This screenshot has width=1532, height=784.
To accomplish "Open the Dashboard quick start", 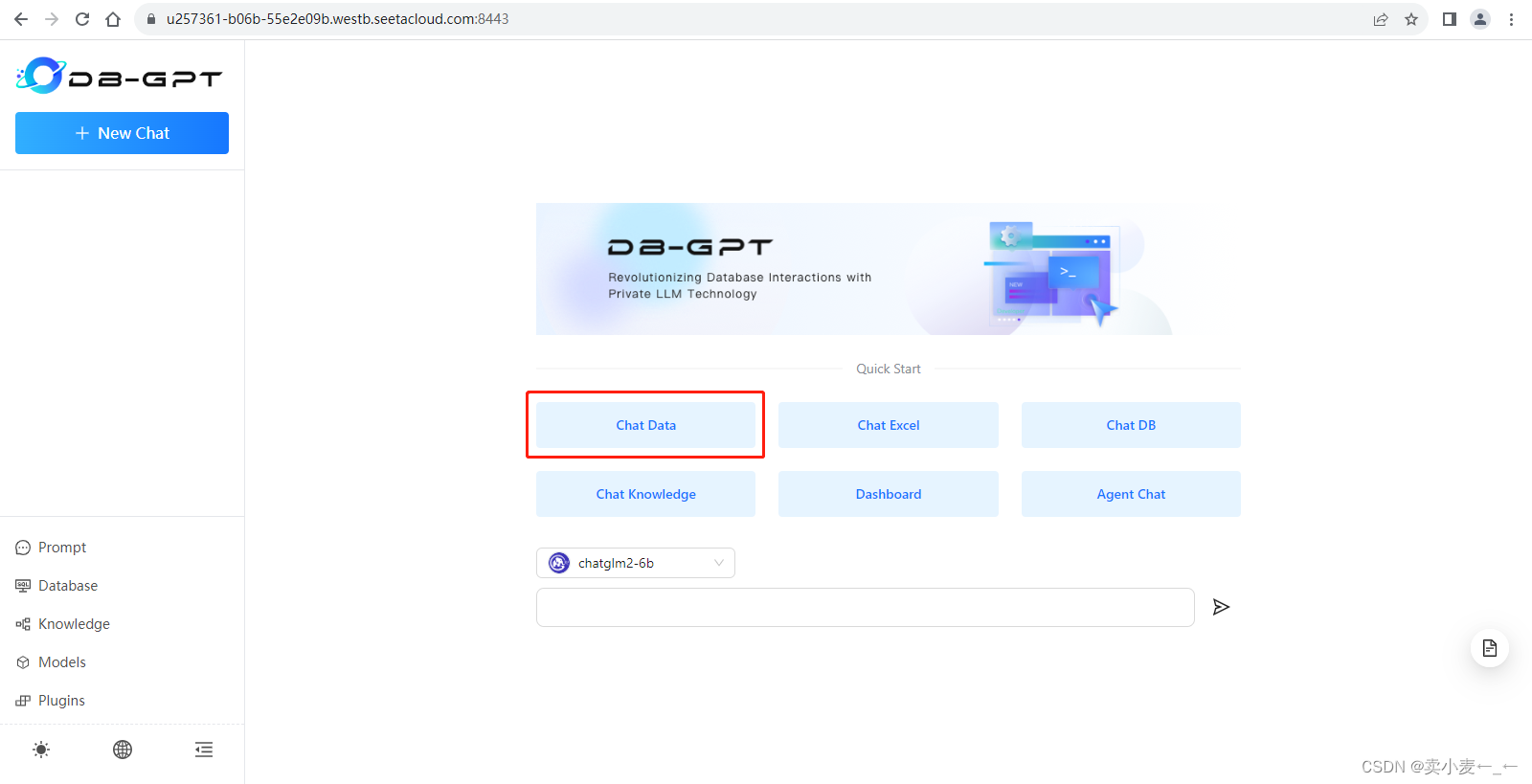I will tap(889, 494).
